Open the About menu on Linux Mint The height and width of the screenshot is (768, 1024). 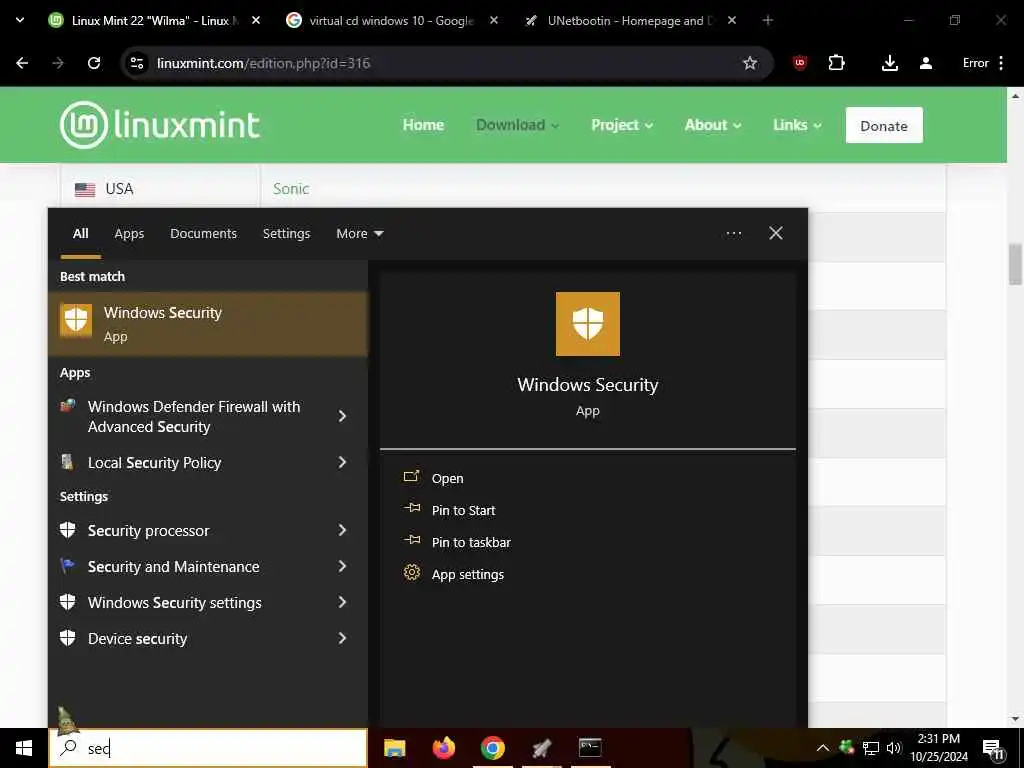coord(712,125)
